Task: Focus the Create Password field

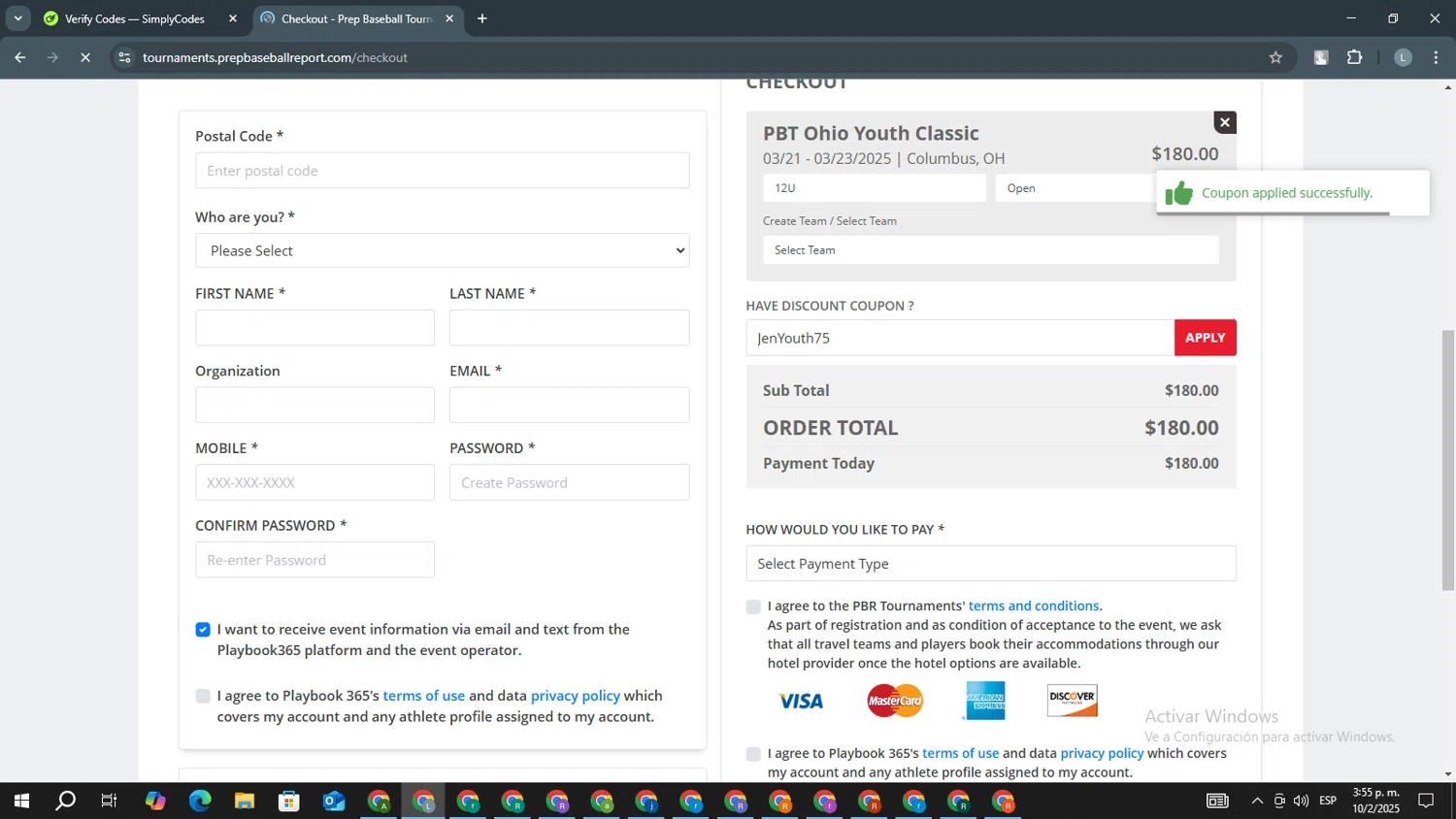Action: pos(570,482)
